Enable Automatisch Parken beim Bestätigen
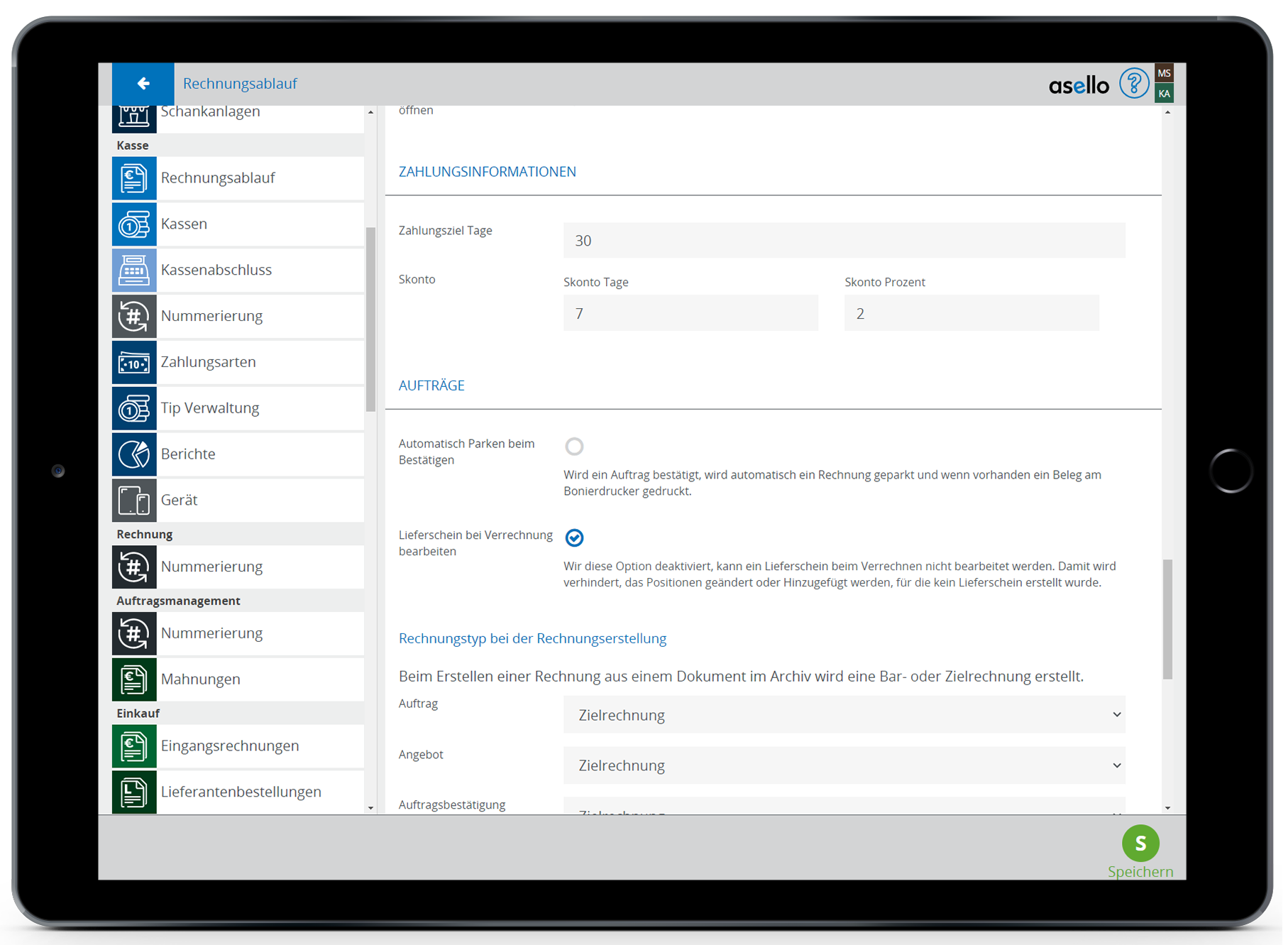 (574, 447)
